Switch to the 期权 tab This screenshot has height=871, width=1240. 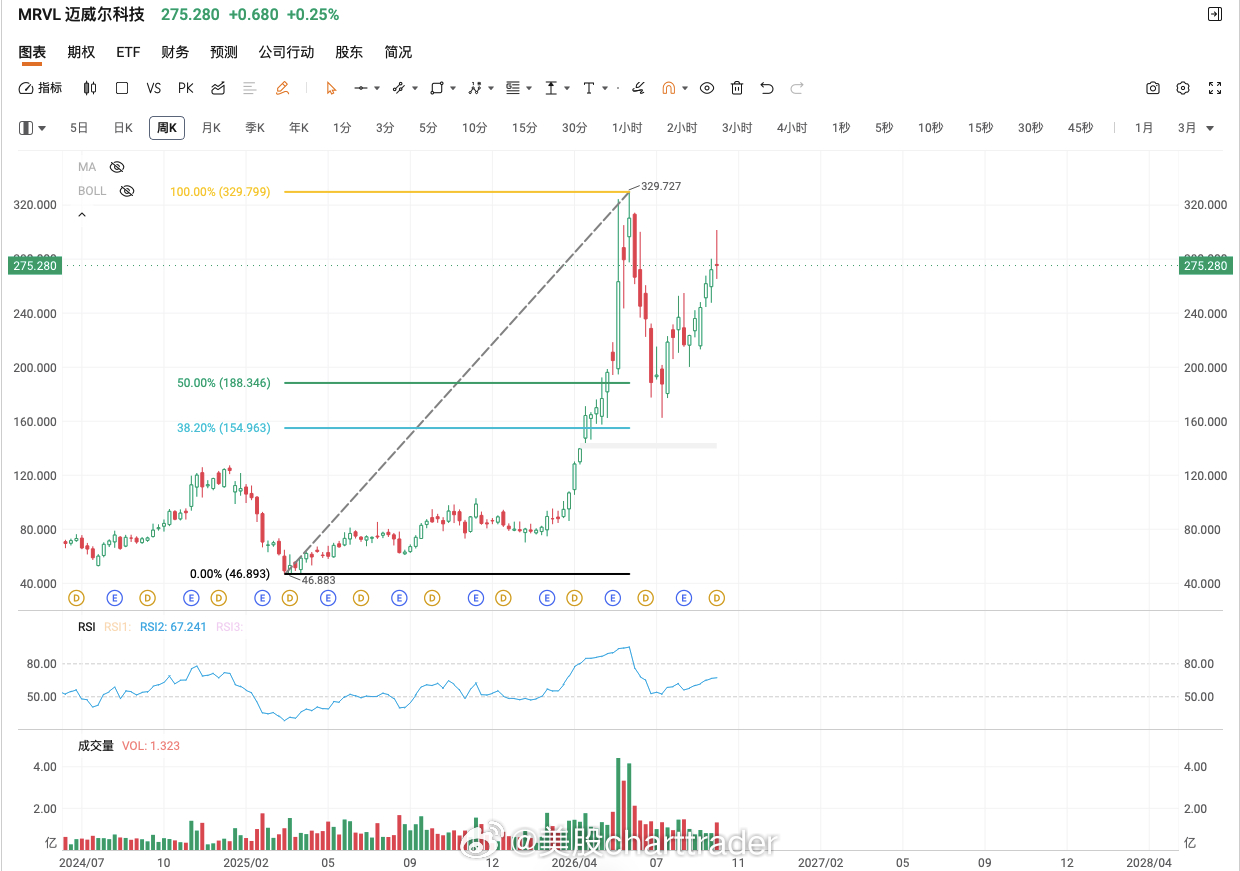pos(81,52)
